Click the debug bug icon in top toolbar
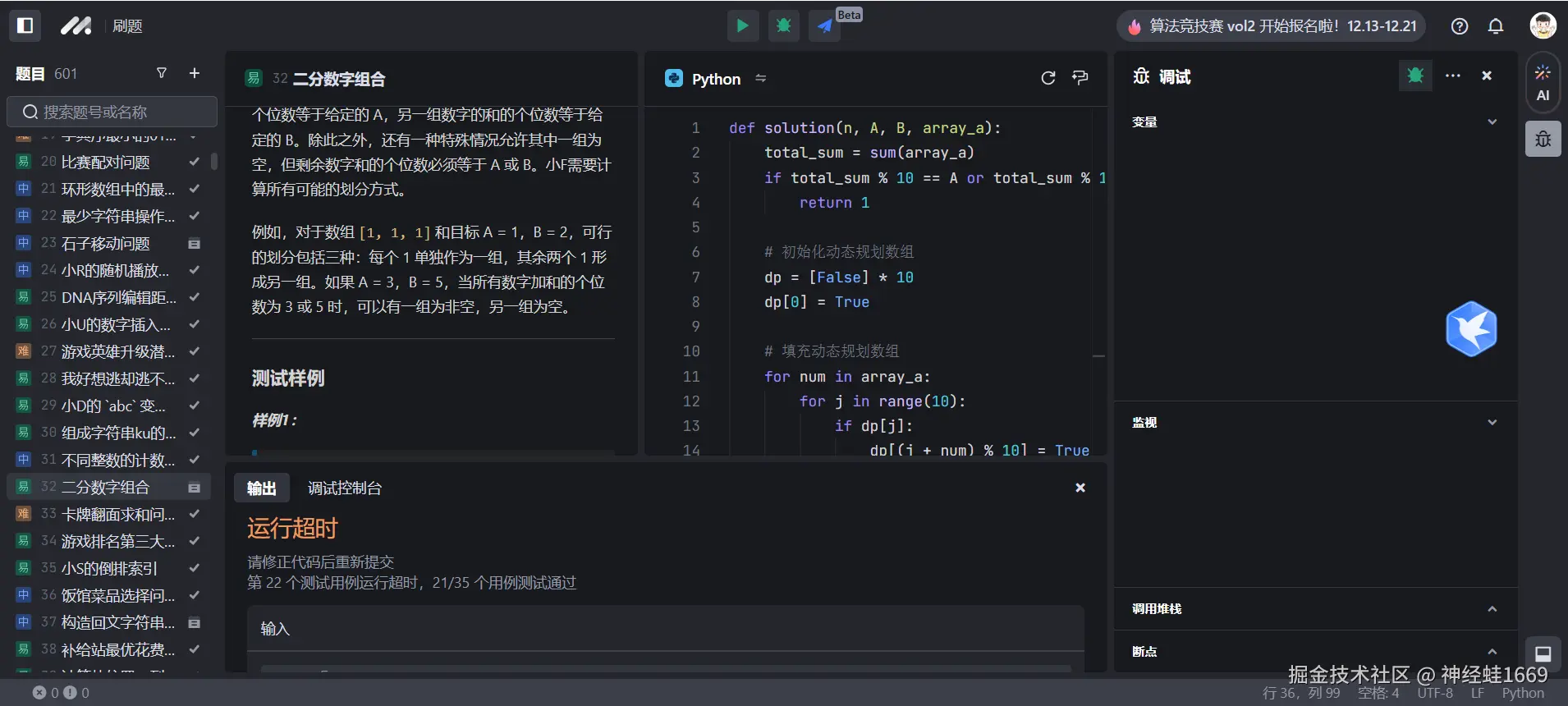The image size is (1568, 706). [x=783, y=25]
